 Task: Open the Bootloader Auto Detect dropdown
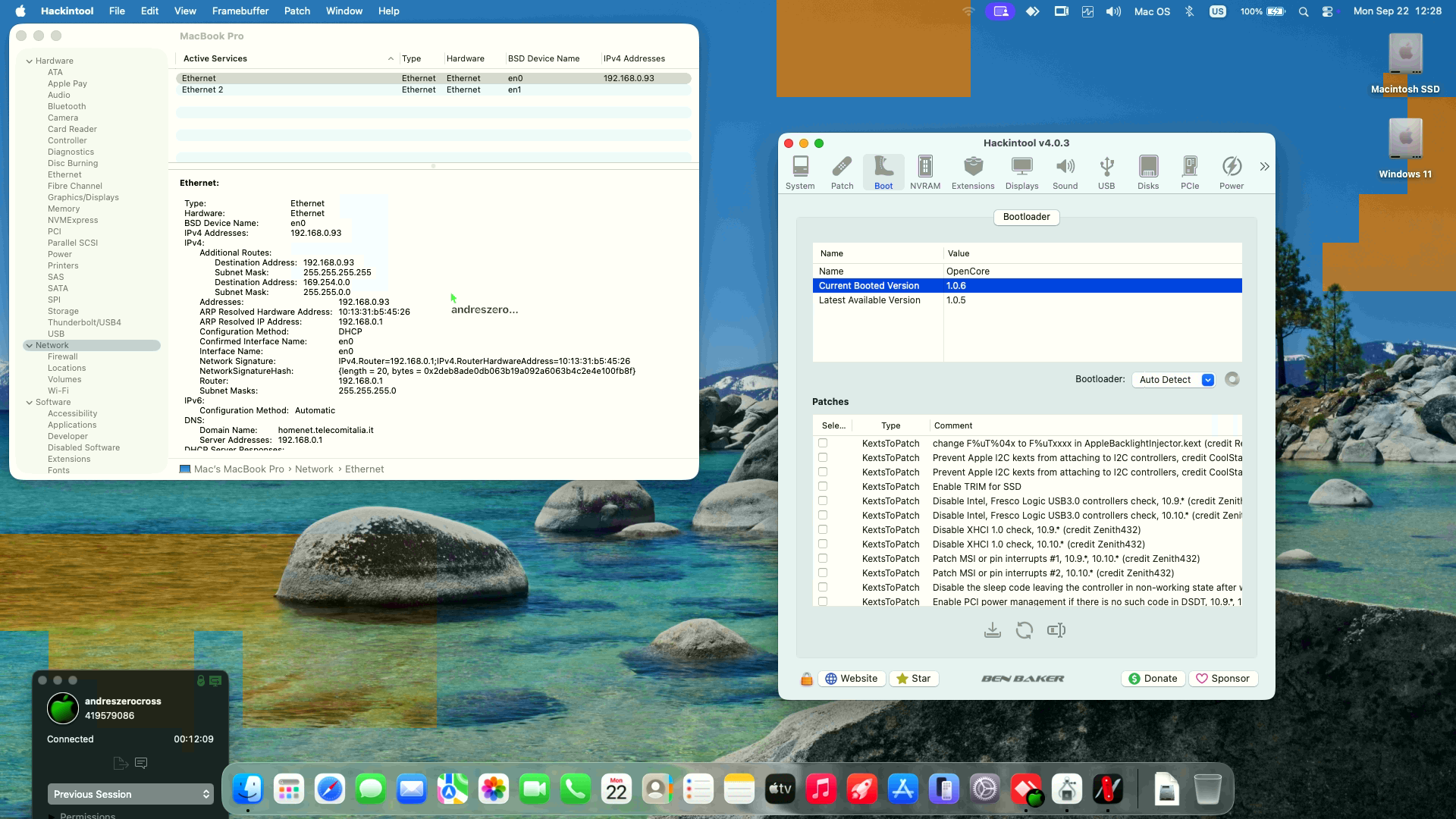pyautogui.click(x=1173, y=380)
